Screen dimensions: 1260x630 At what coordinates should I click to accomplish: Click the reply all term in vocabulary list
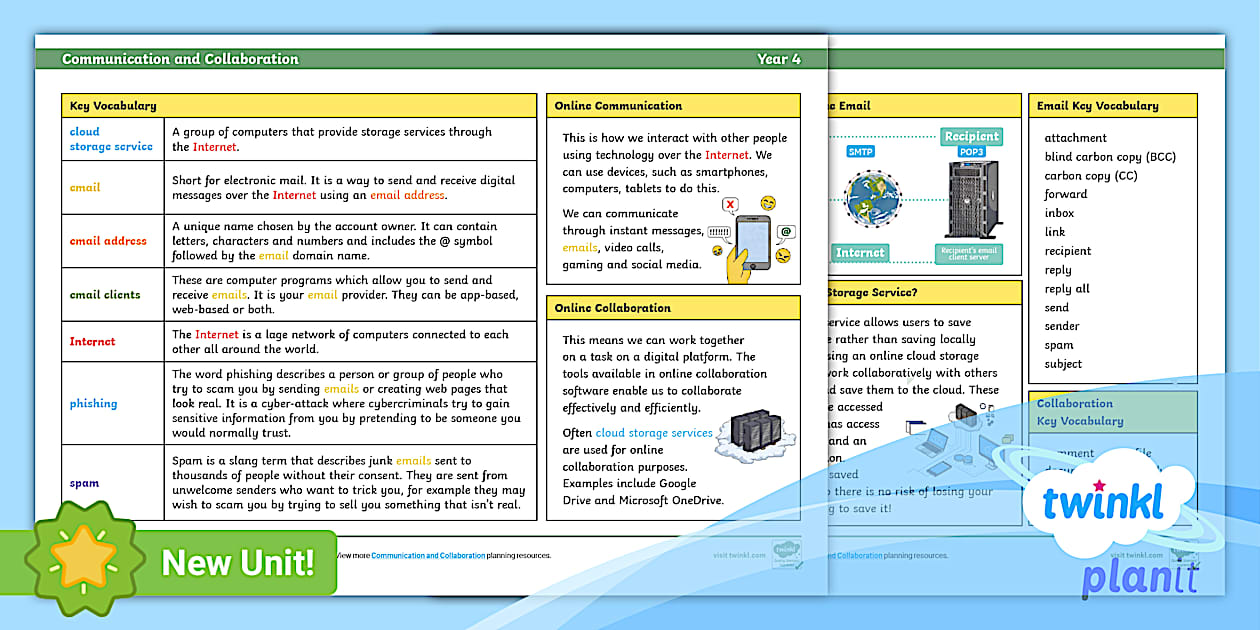tap(1068, 288)
